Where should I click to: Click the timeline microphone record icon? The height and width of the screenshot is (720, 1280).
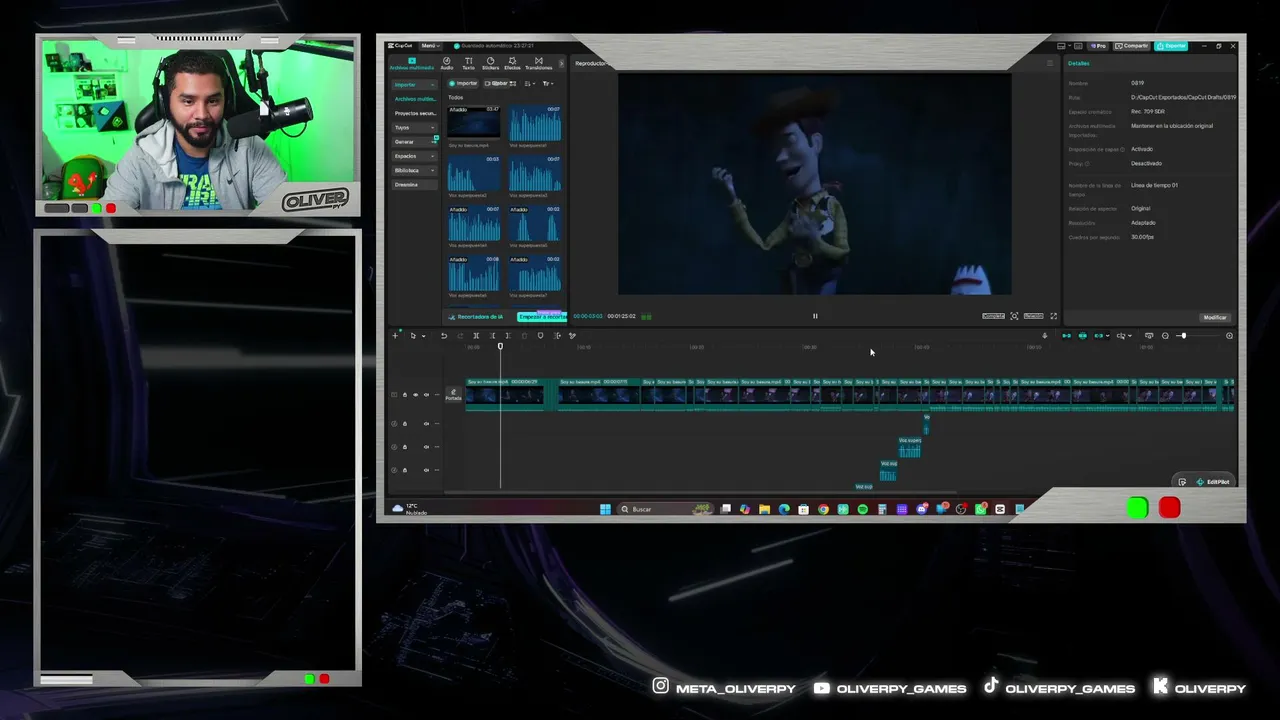(1045, 336)
